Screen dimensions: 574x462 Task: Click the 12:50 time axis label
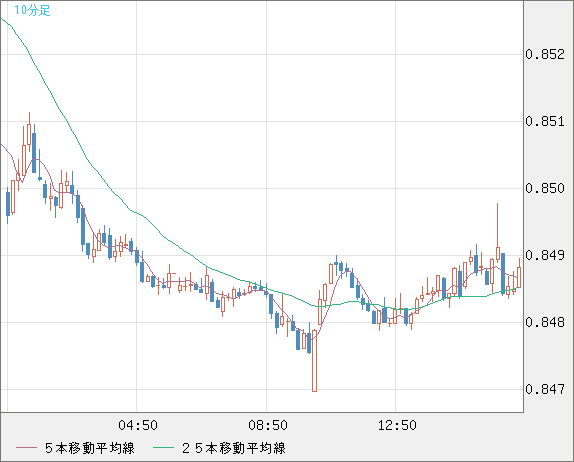coord(397,425)
